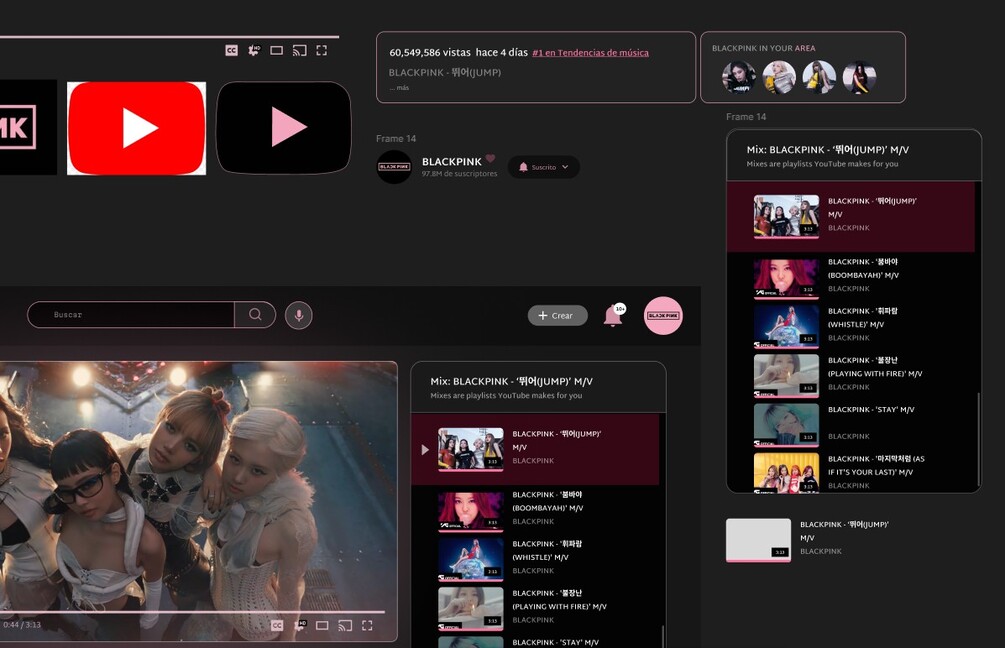Click the pink progress line above the top controls
This screenshot has width=1005, height=648.
pos(169,37)
